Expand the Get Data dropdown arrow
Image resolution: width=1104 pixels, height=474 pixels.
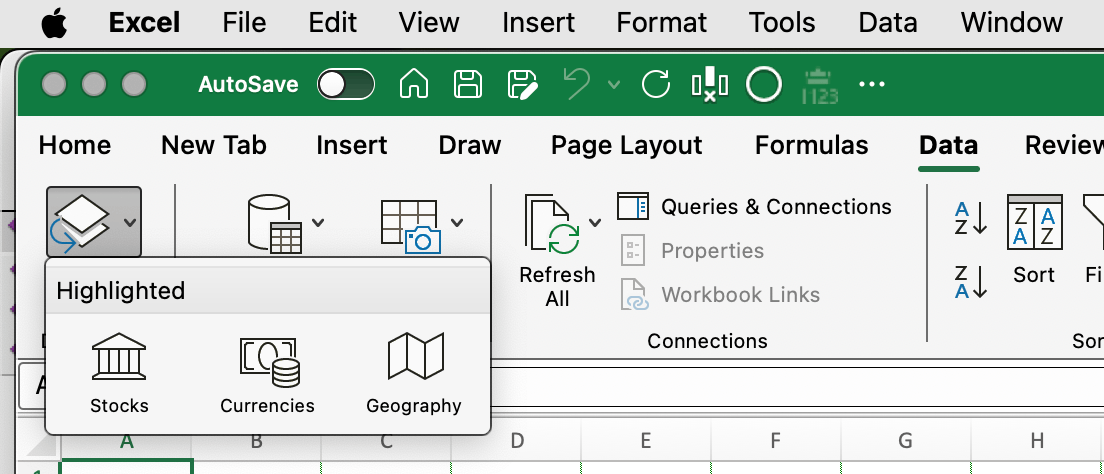[x=318, y=223]
